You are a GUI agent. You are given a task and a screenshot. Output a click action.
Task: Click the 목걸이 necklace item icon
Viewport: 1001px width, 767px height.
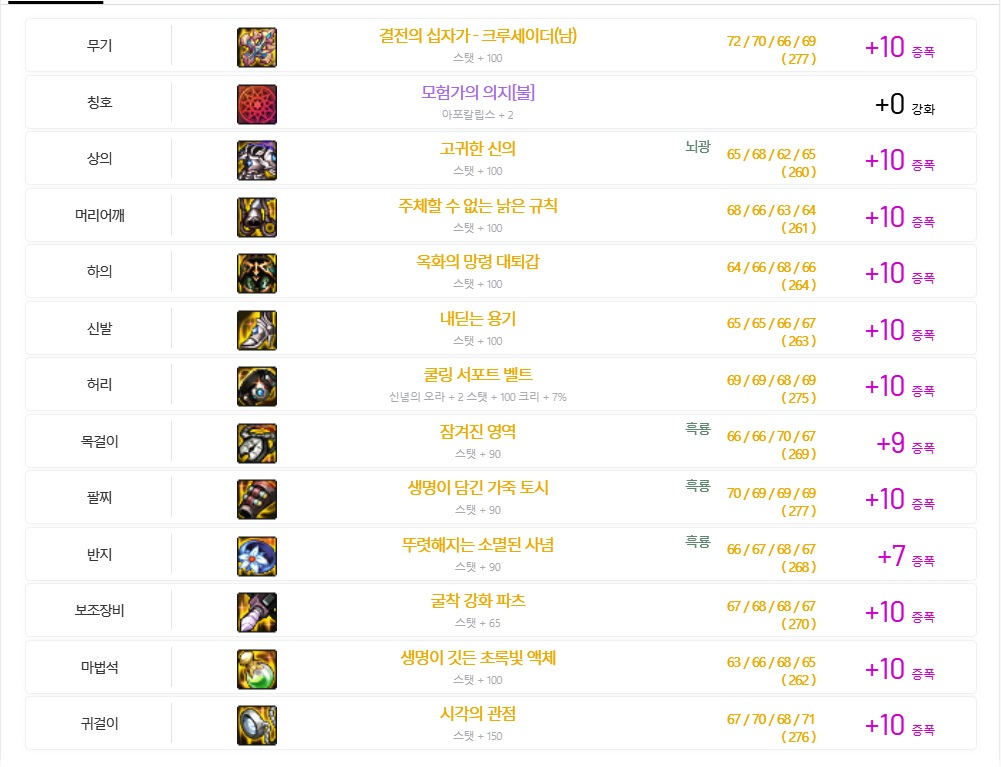coord(257,443)
